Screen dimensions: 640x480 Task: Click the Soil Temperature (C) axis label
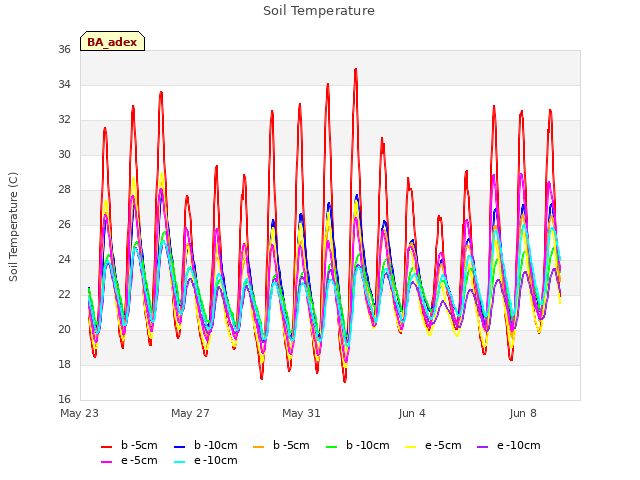click(13, 227)
